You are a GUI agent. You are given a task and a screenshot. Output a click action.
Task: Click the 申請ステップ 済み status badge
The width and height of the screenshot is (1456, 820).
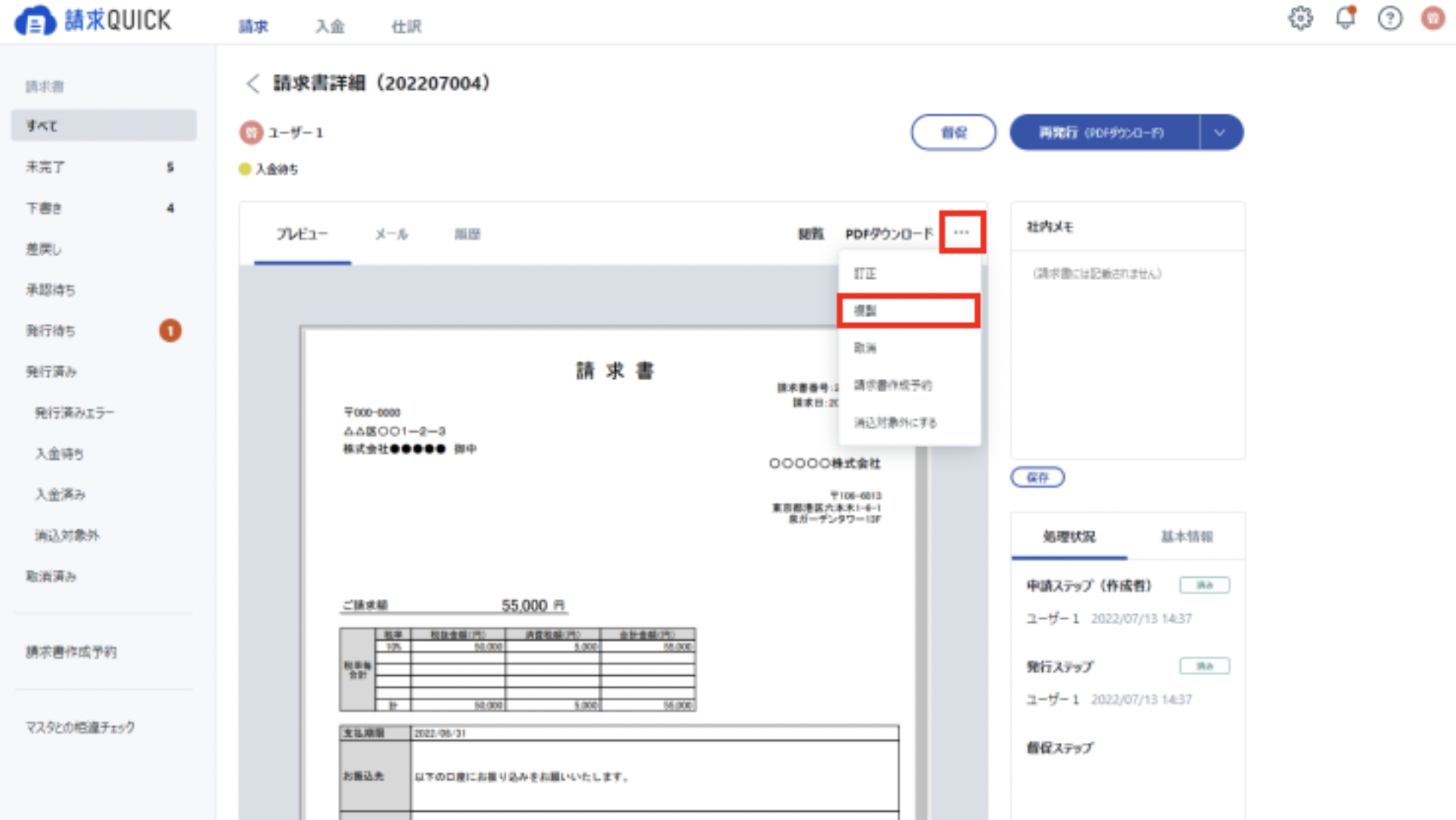click(x=1204, y=585)
